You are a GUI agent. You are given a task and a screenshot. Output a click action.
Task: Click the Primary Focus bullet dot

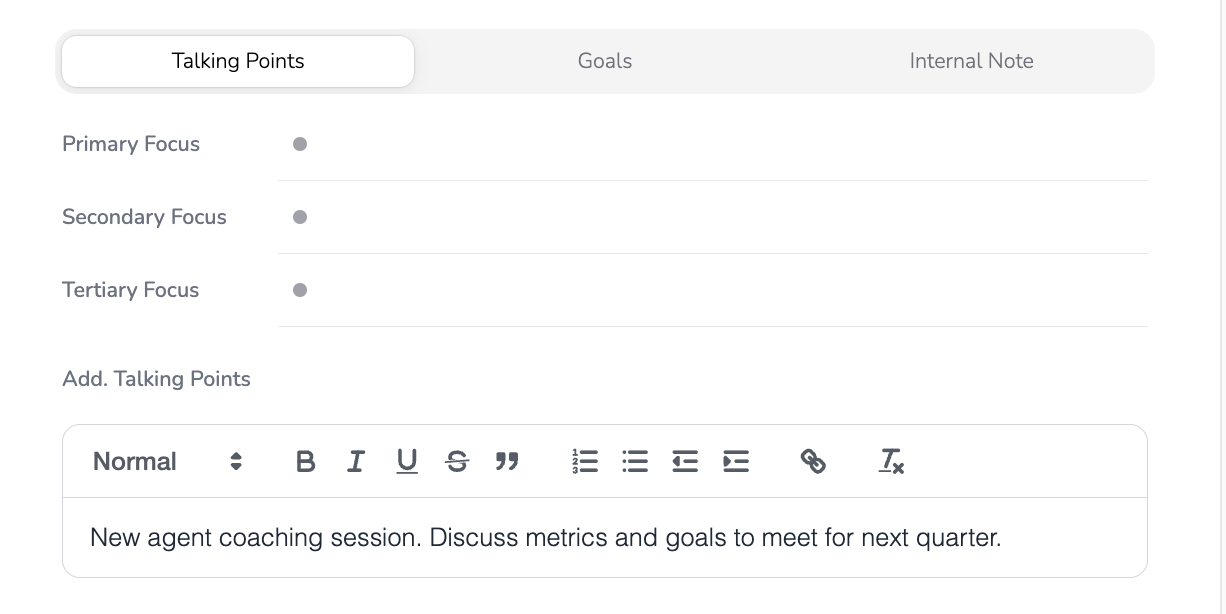pos(300,145)
